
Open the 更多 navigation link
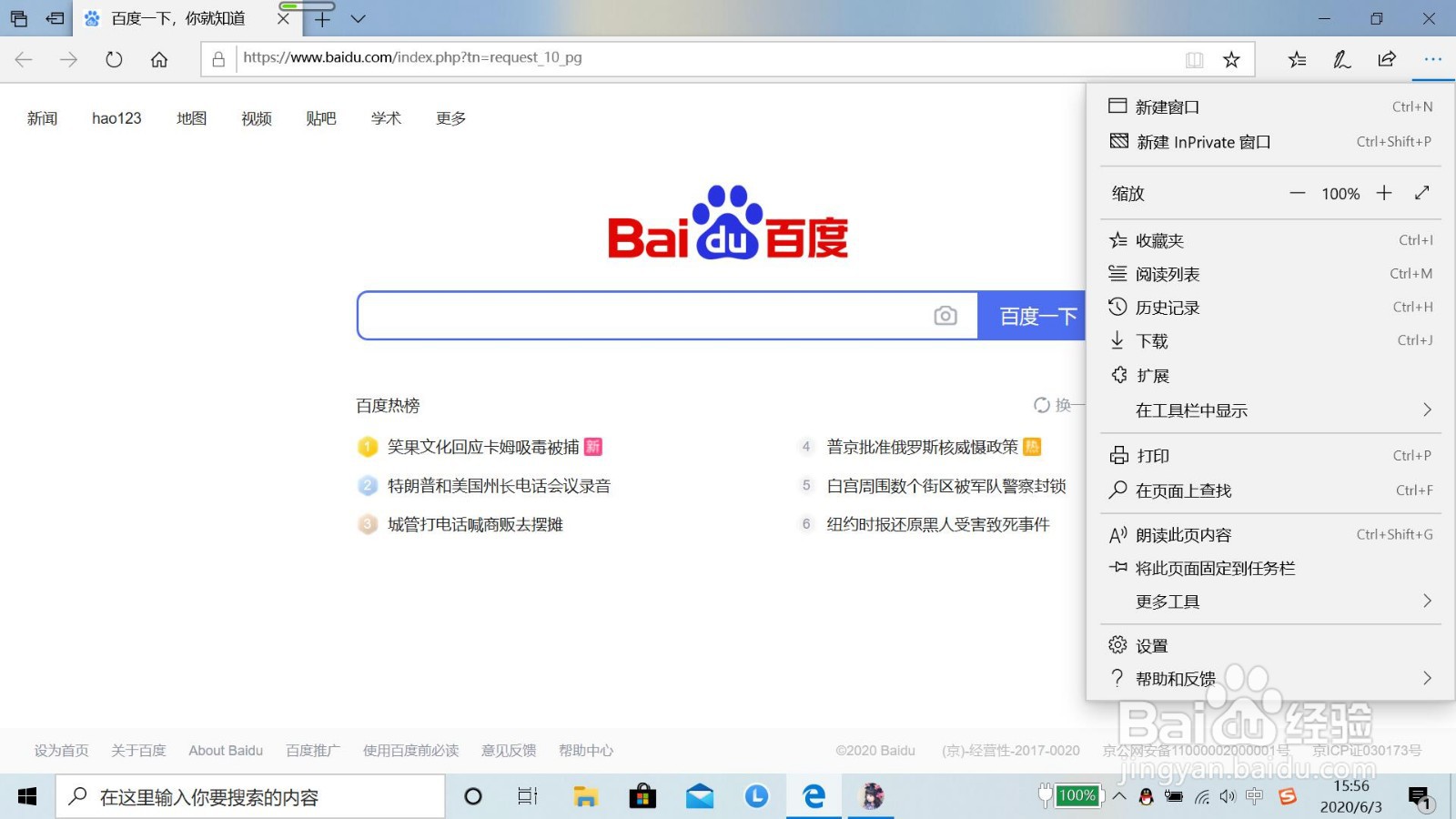[450, 118]
